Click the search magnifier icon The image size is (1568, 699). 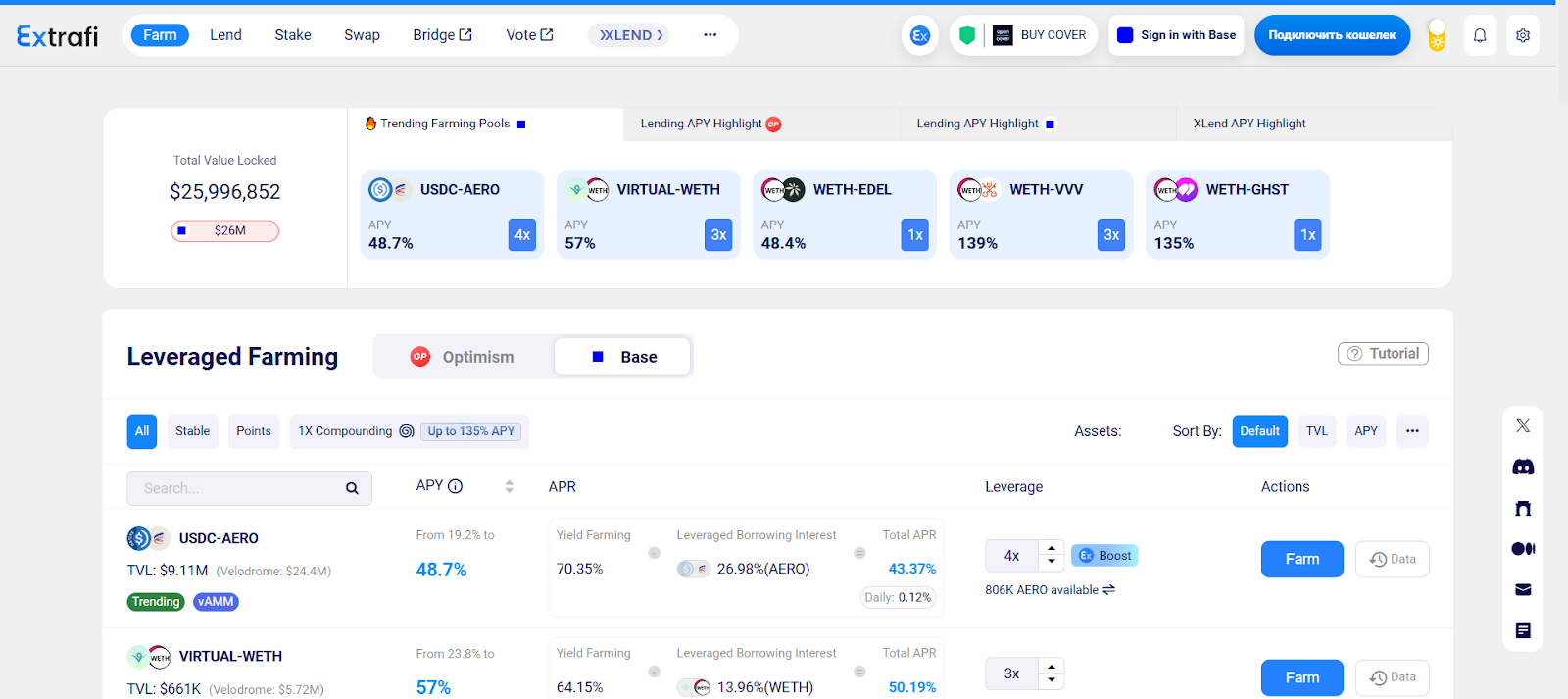pyautogui.click(x=352, y=488)
